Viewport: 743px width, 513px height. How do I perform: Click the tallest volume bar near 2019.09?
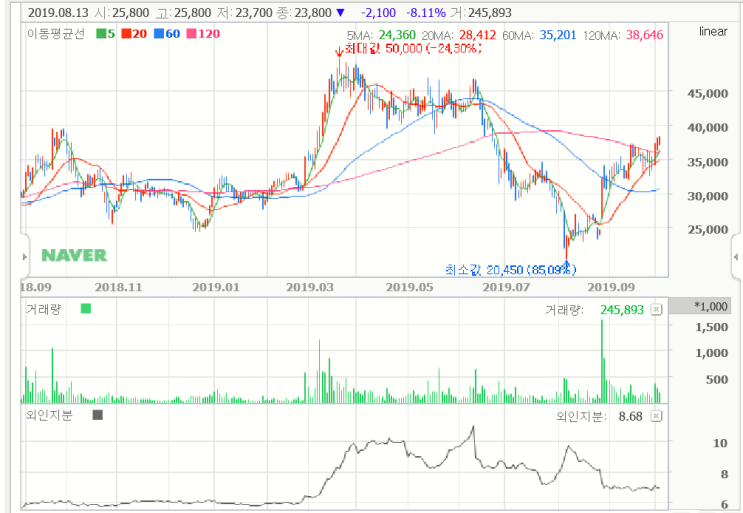point(602,361)
